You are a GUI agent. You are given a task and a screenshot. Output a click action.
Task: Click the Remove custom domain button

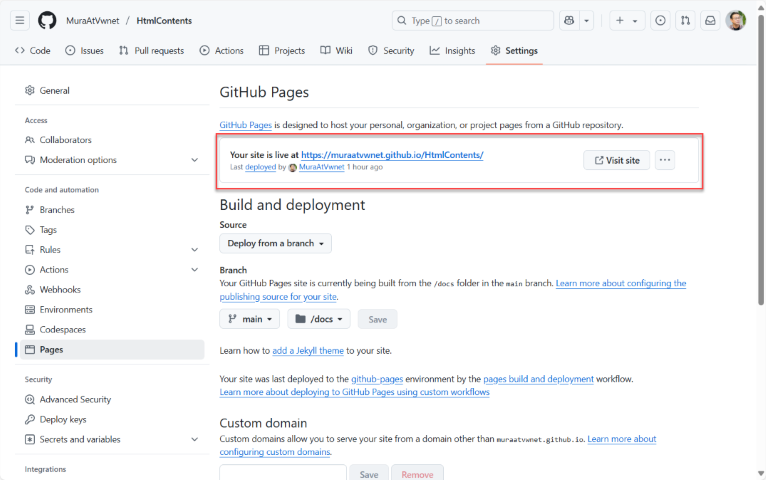pyautogui.click(x=417, y=473)
